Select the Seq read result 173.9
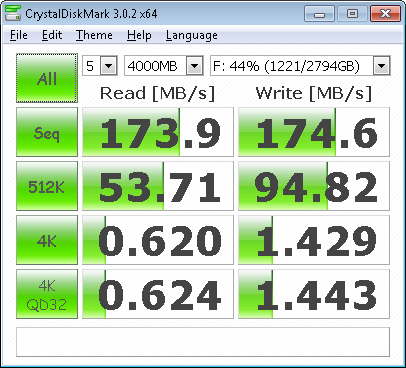406x368 pixels. click(158, 132)
